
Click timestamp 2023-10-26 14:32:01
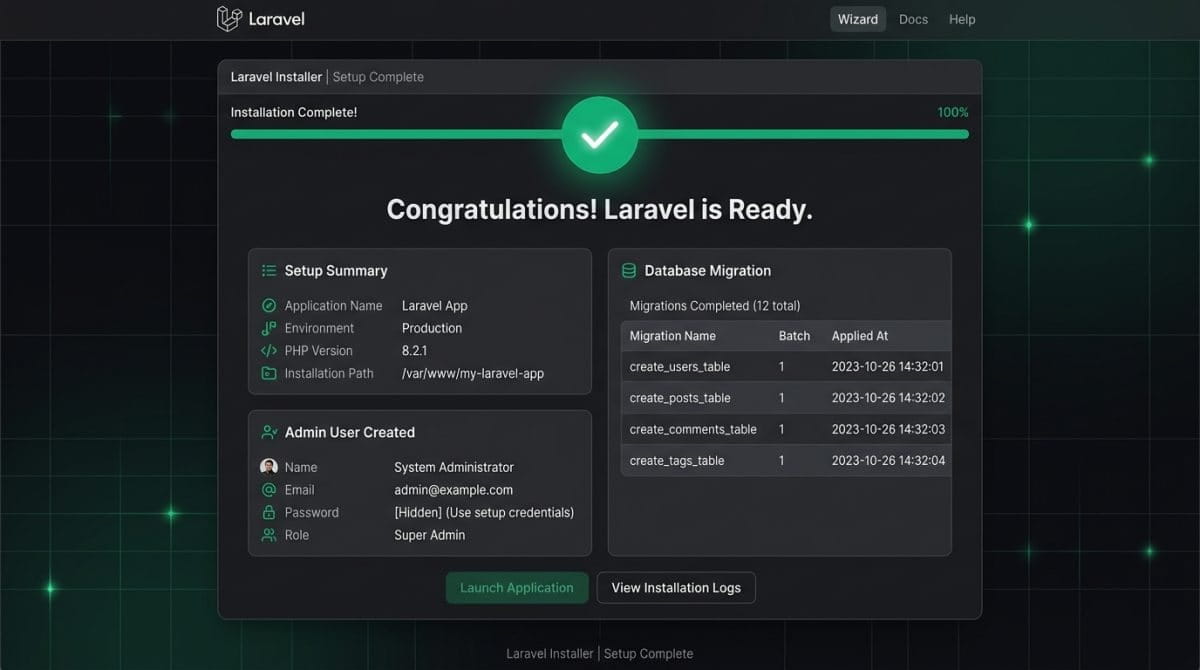(888, 367)
